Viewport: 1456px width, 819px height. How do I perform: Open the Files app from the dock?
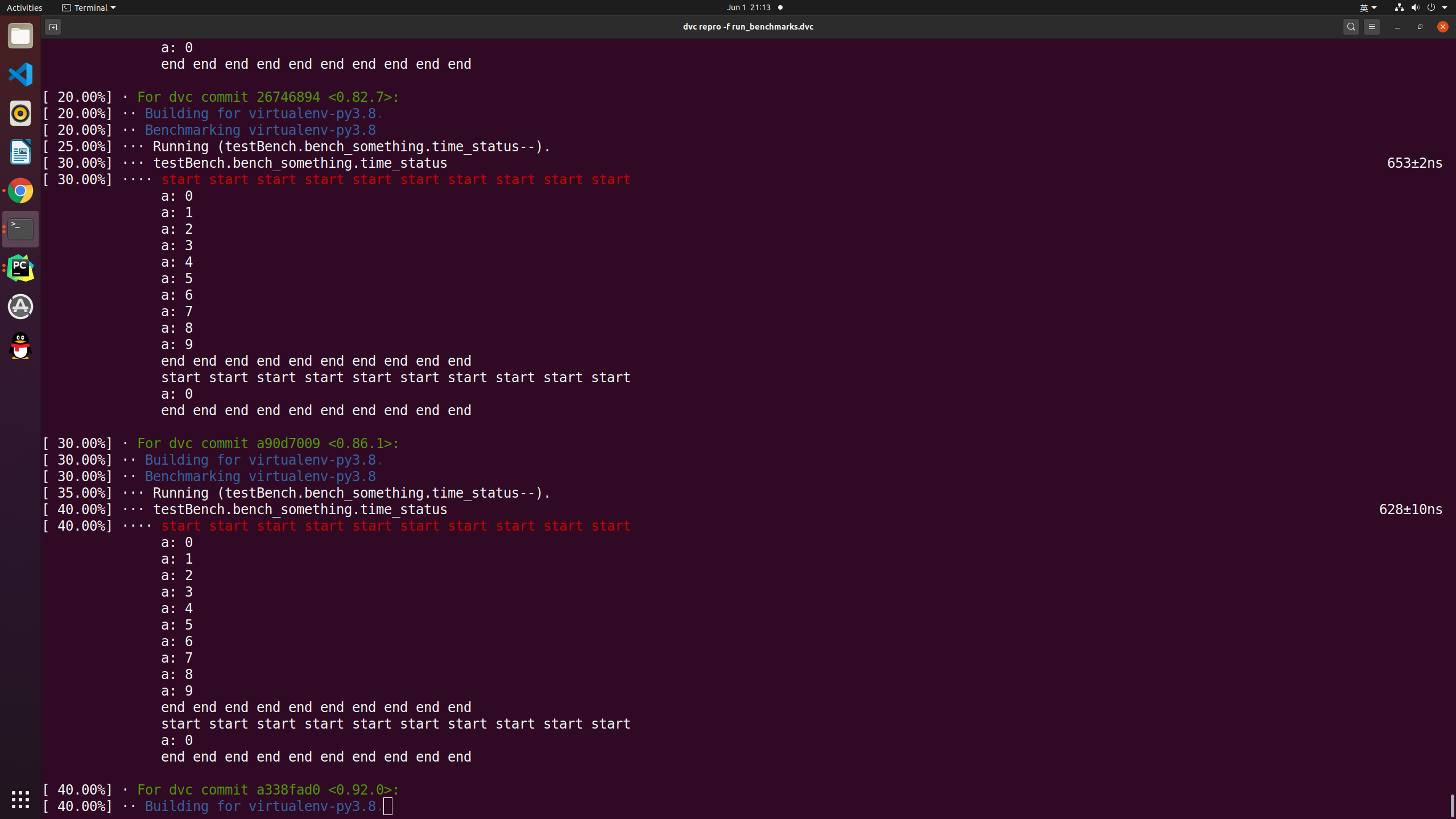(20, 36)
